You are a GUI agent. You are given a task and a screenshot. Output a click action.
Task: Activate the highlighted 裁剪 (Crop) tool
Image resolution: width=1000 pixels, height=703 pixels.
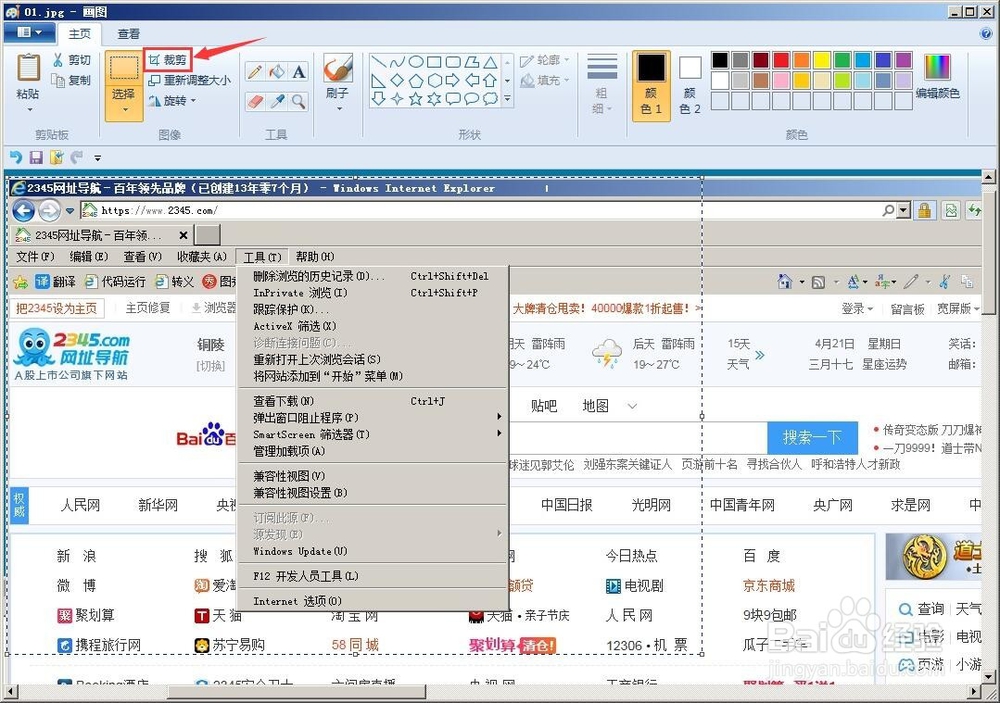[167, 58]
